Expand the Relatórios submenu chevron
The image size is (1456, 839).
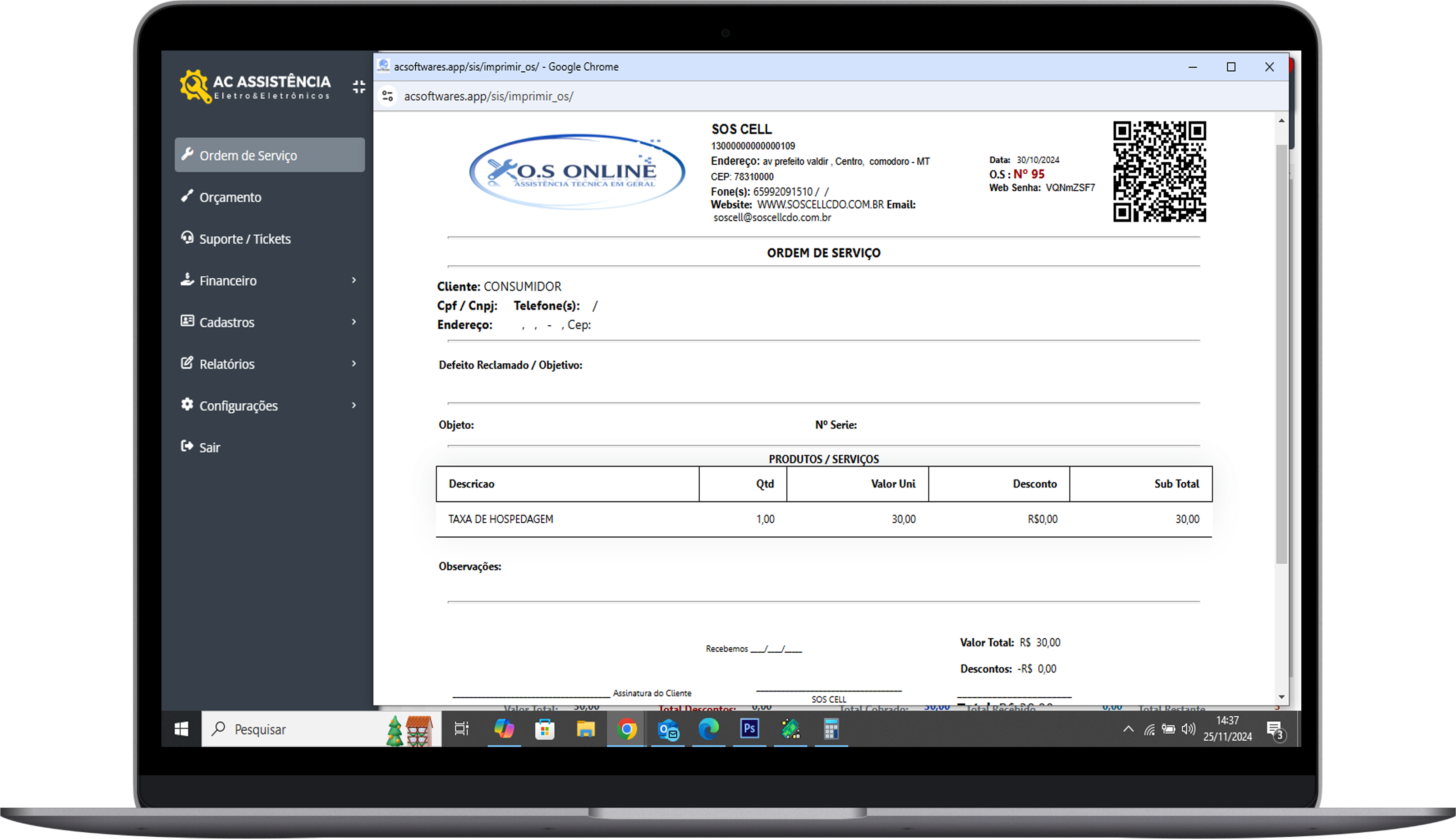[x=354, y=364]
